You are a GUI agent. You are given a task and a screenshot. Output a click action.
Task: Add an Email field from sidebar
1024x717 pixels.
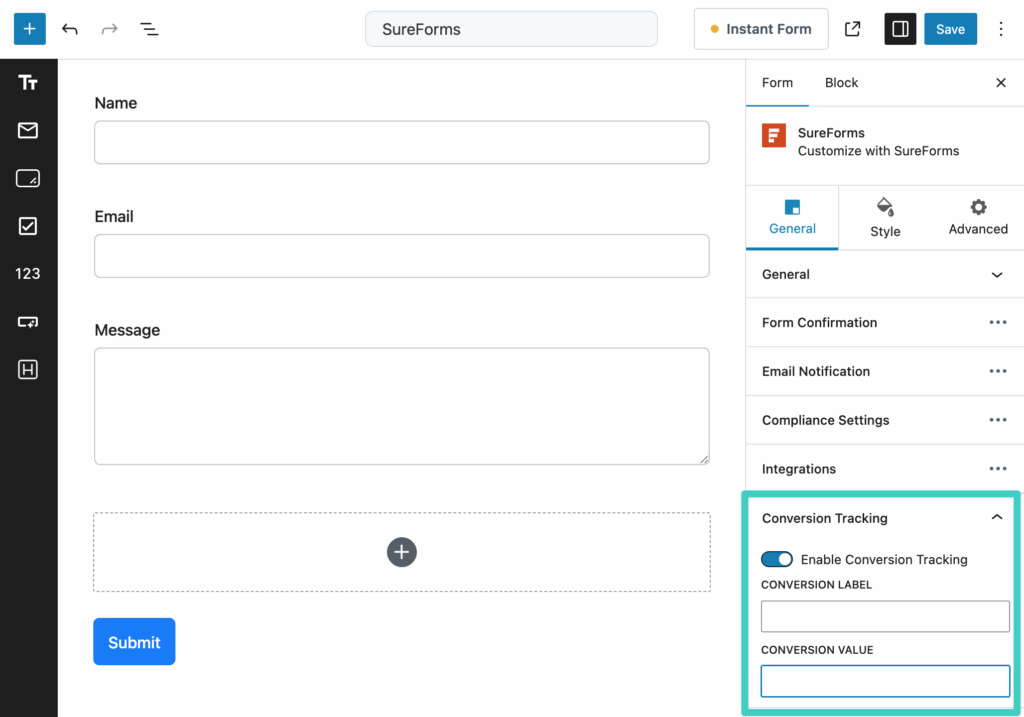[x=27, y=131]
